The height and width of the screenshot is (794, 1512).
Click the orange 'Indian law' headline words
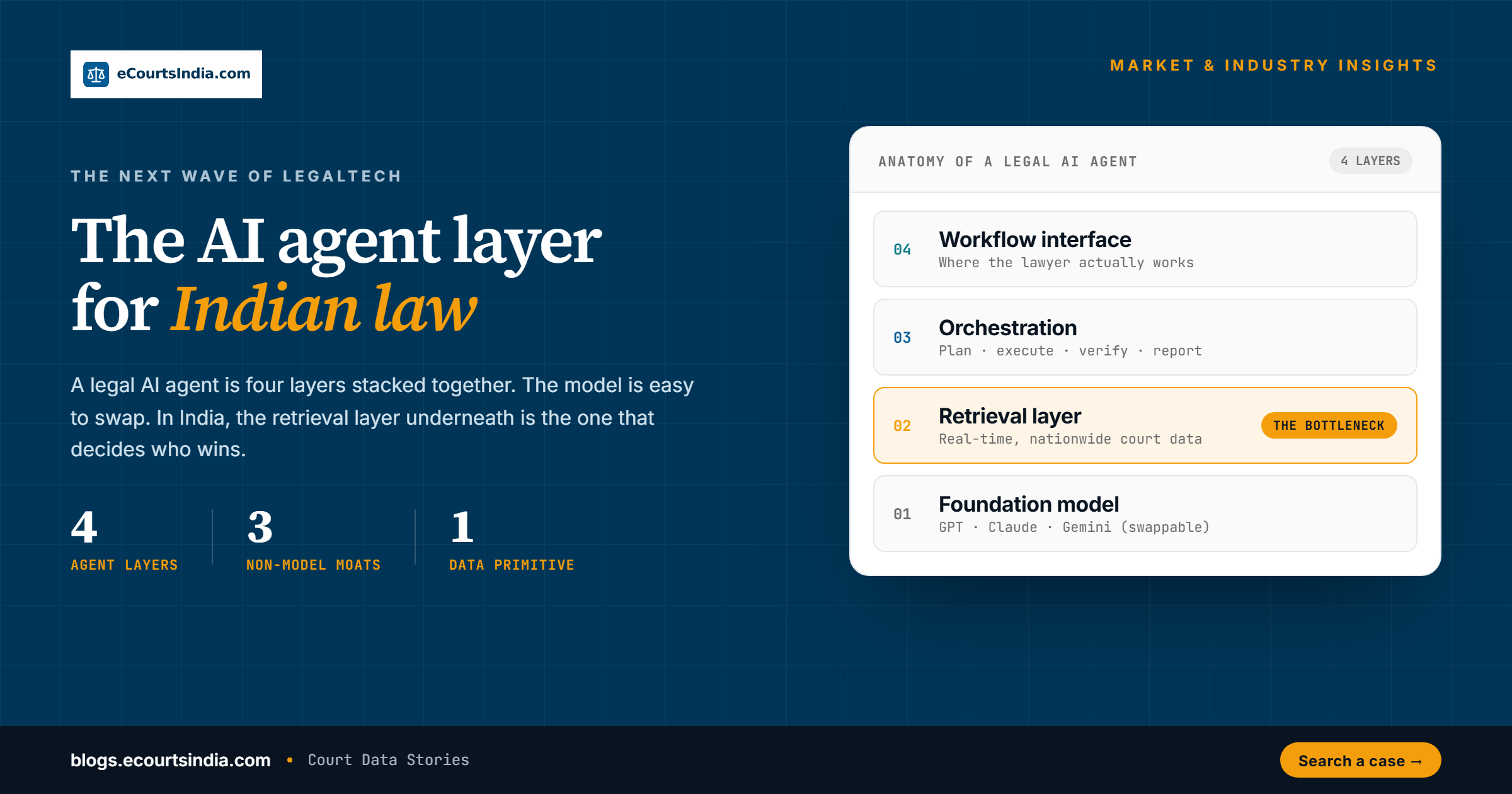pyautogui.click(x=324, y=308)
